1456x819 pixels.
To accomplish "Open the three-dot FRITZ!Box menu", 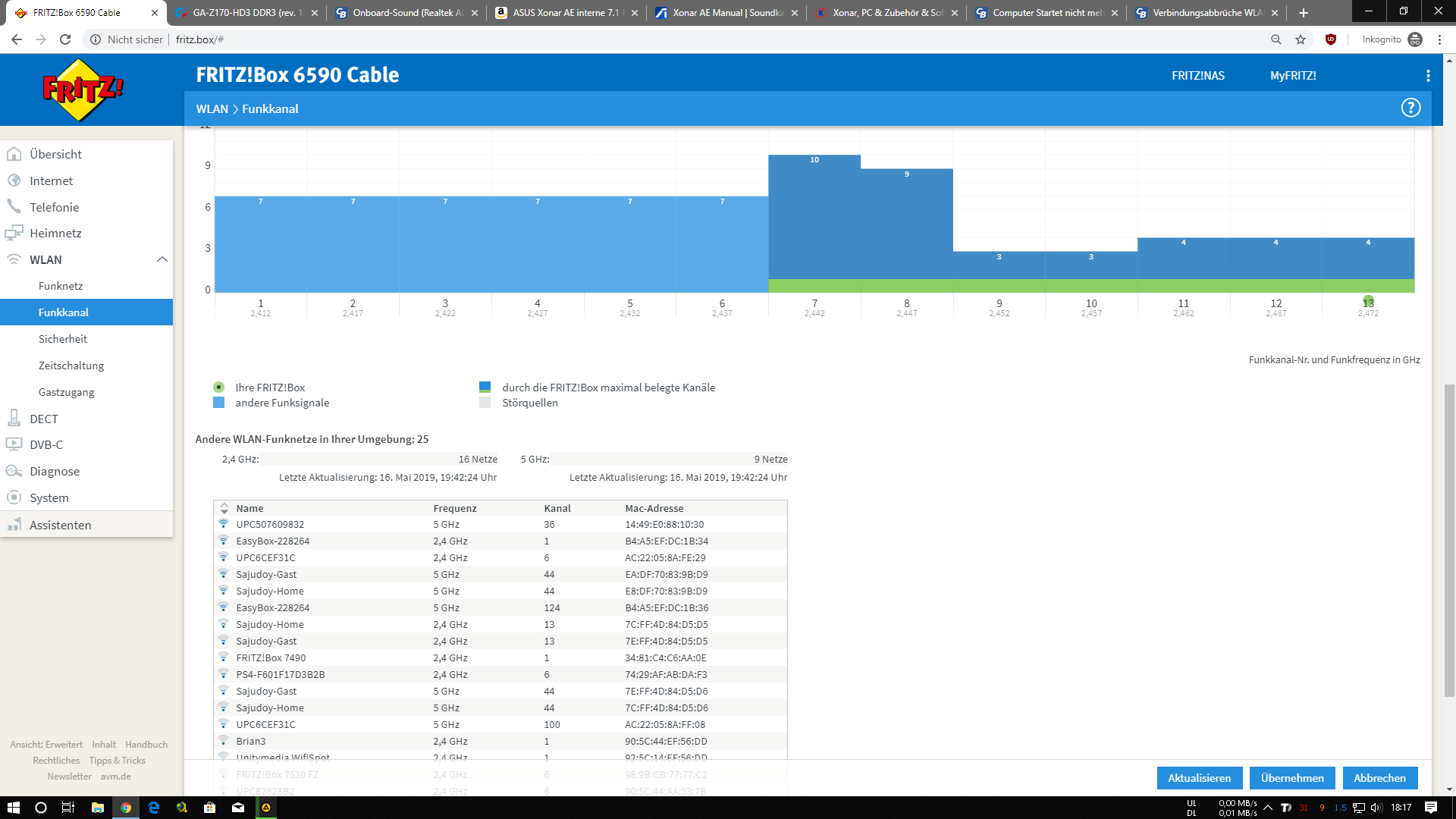I will coord(1428,76).
